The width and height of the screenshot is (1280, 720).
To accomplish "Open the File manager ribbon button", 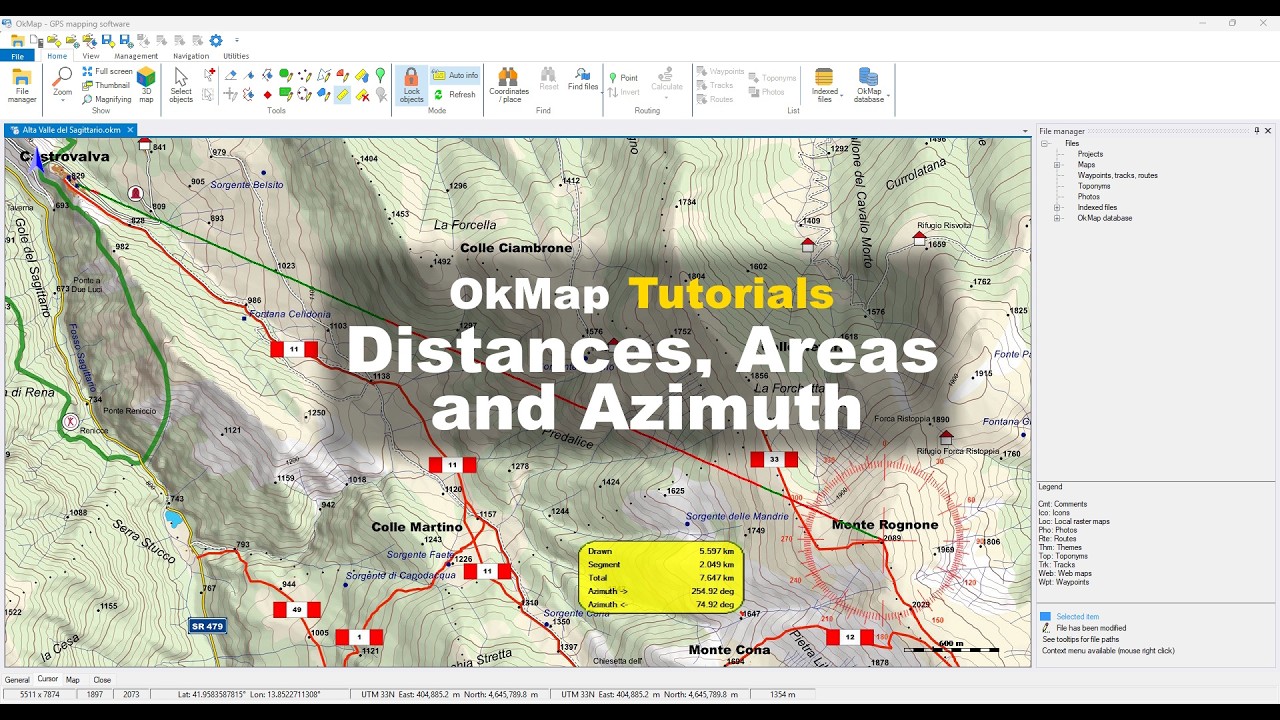I will click(x=22, y=86).
